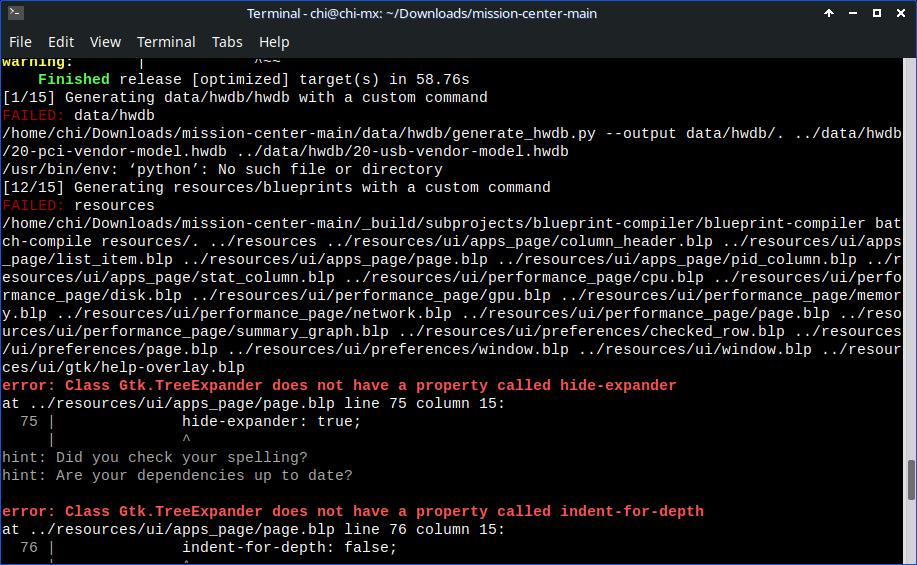Click the 'Did you check your spelling?' hint
This screenshot has height=565, width=917.
click(155, 458)
